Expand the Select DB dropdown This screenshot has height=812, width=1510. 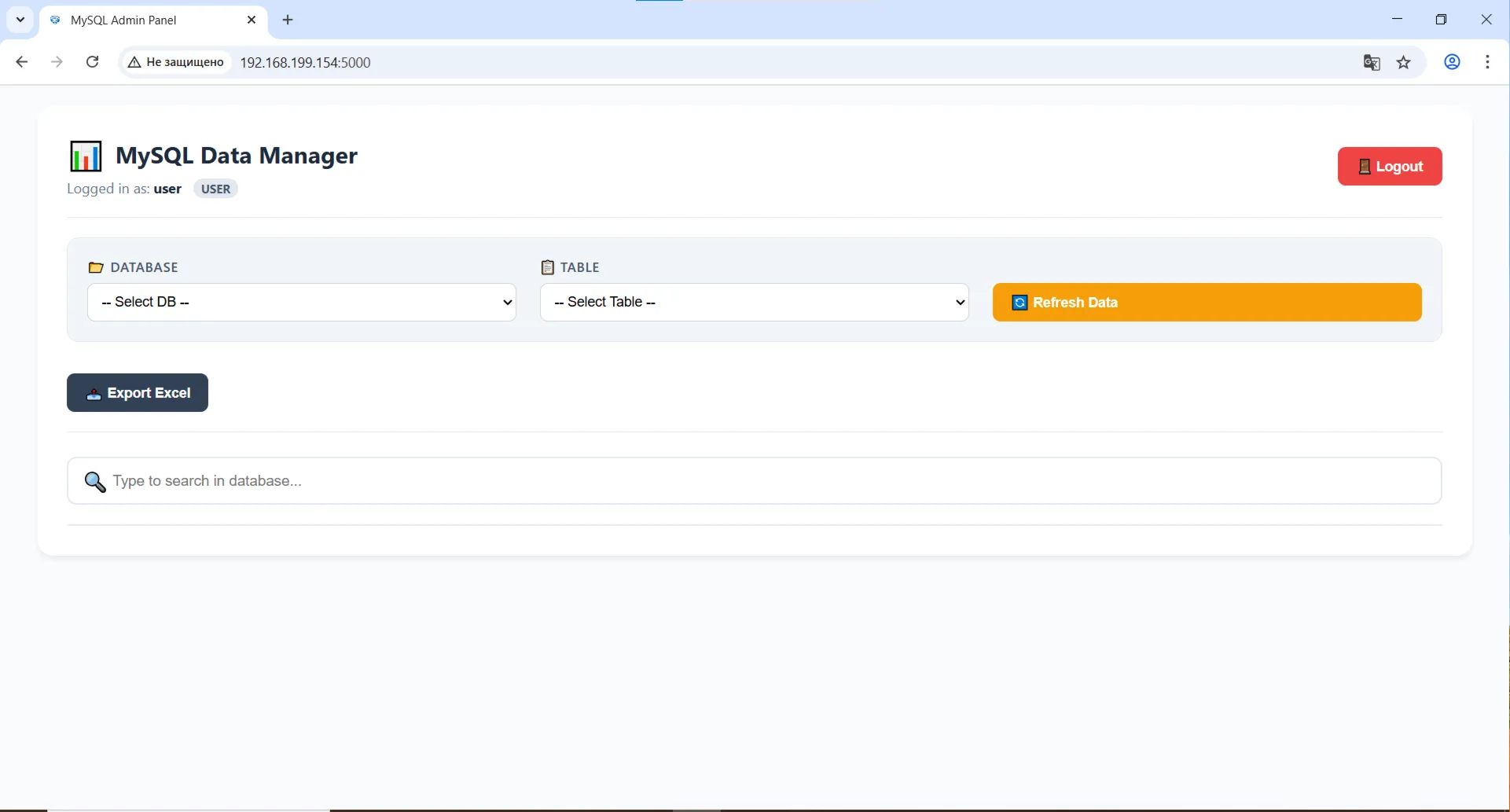[x=302, y=302]
